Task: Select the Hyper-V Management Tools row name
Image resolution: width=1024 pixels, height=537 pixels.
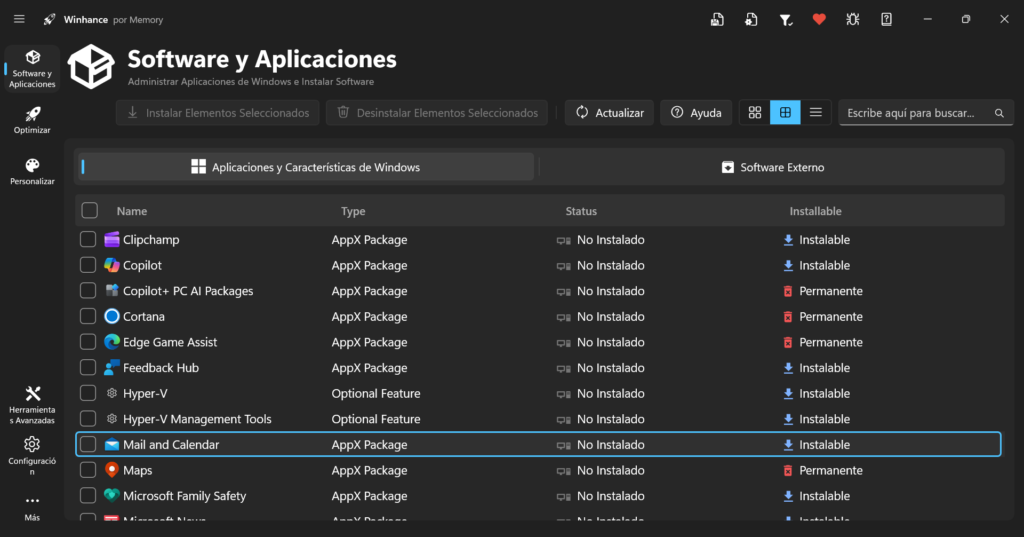Action: tap(197, 419)
